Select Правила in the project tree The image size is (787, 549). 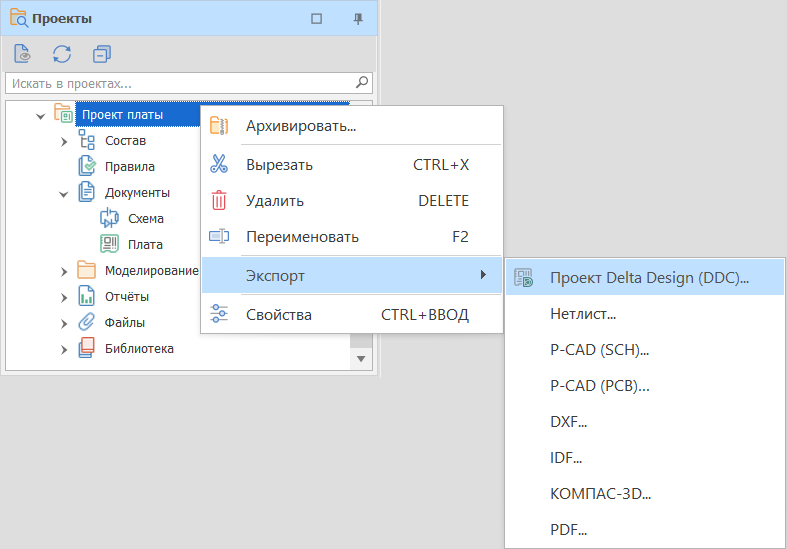pos(129,167)
